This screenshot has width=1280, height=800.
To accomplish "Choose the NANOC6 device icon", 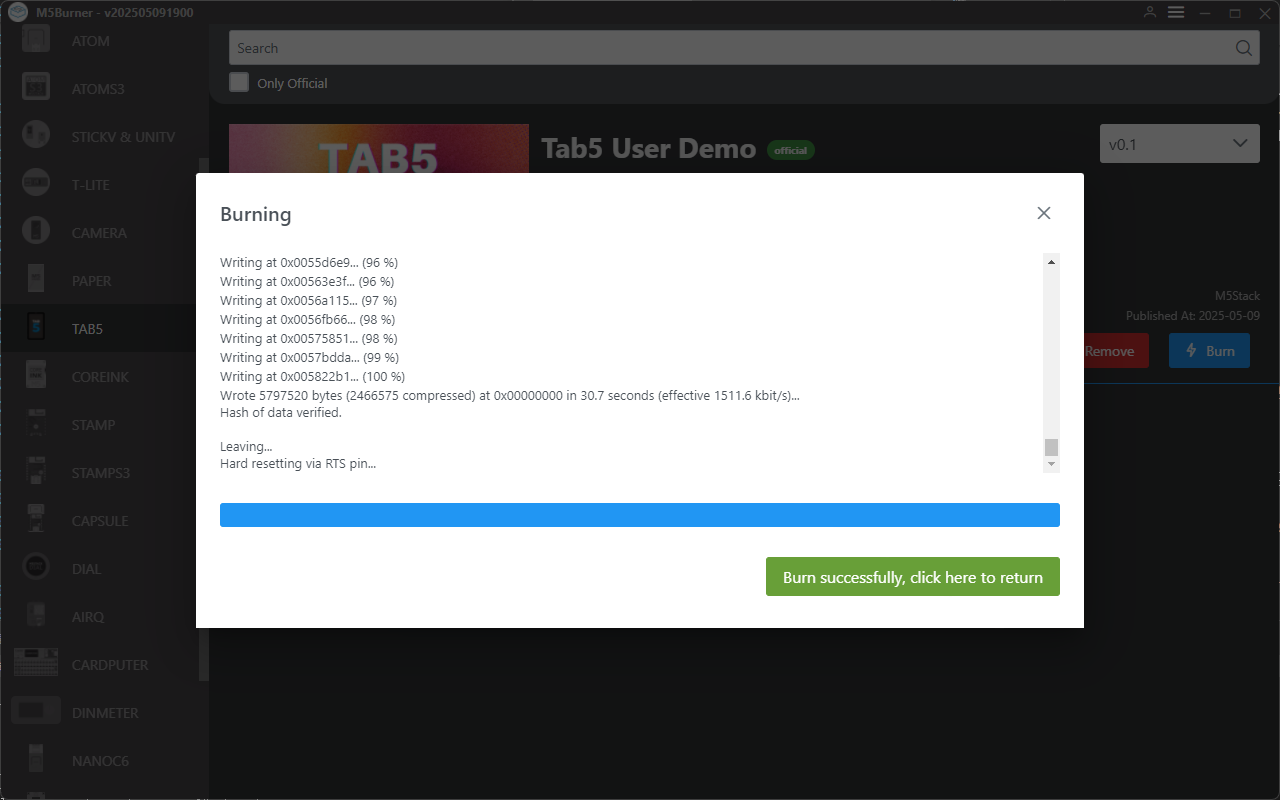I will [x=36, y=760].
